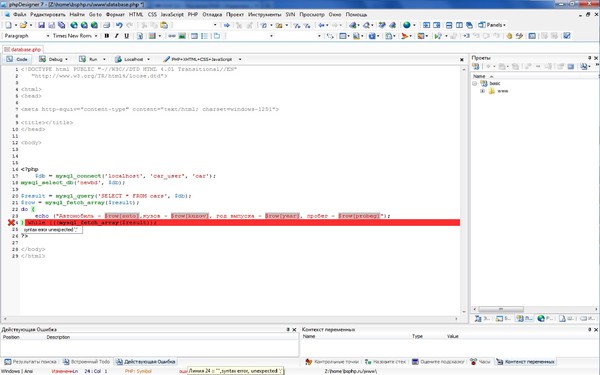Click the Paste clipboard icon

click(164, 25)
